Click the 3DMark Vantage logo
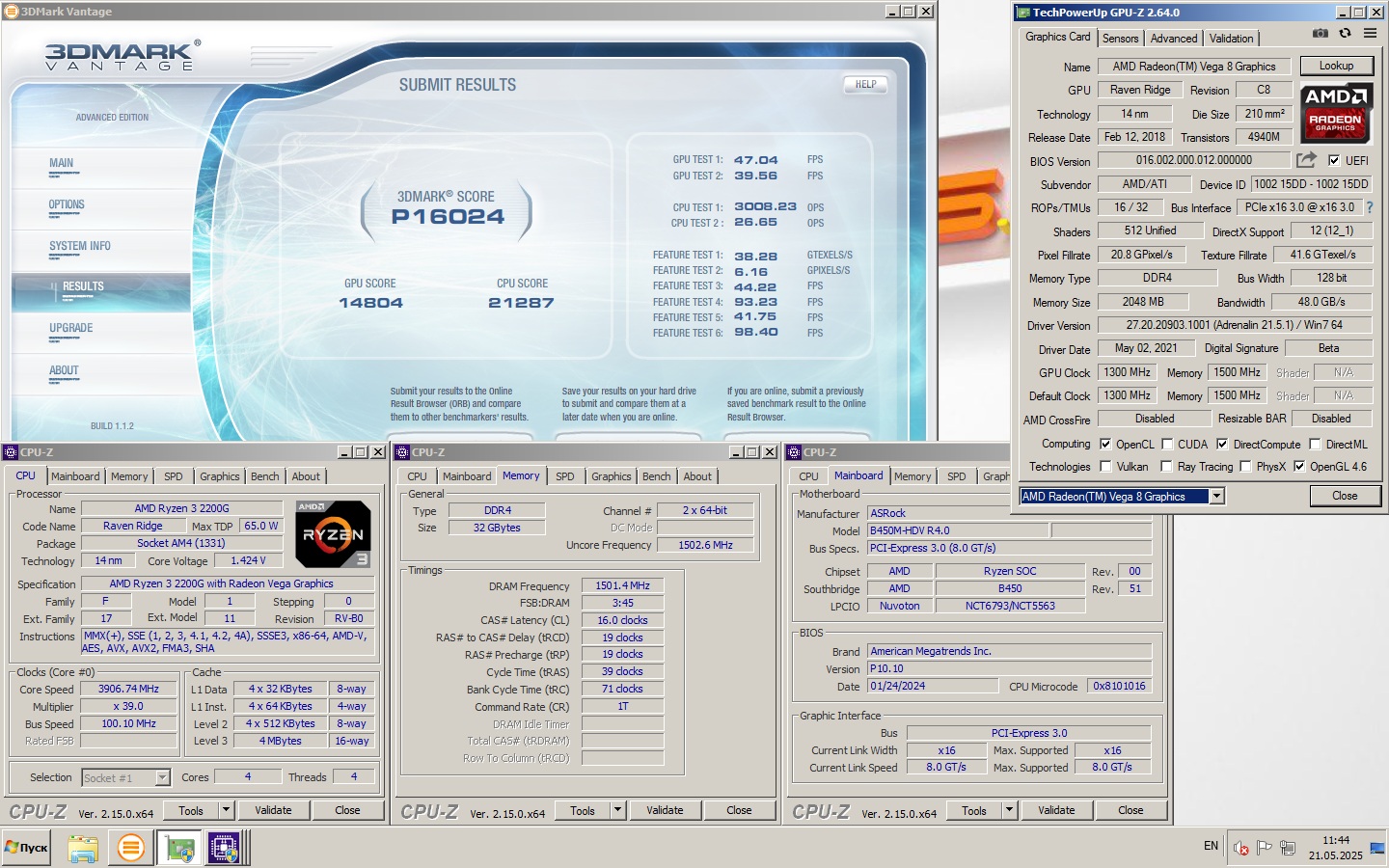Image resolution: width=1389 pixels, height=868 pixels. click(x=123, y=56)
